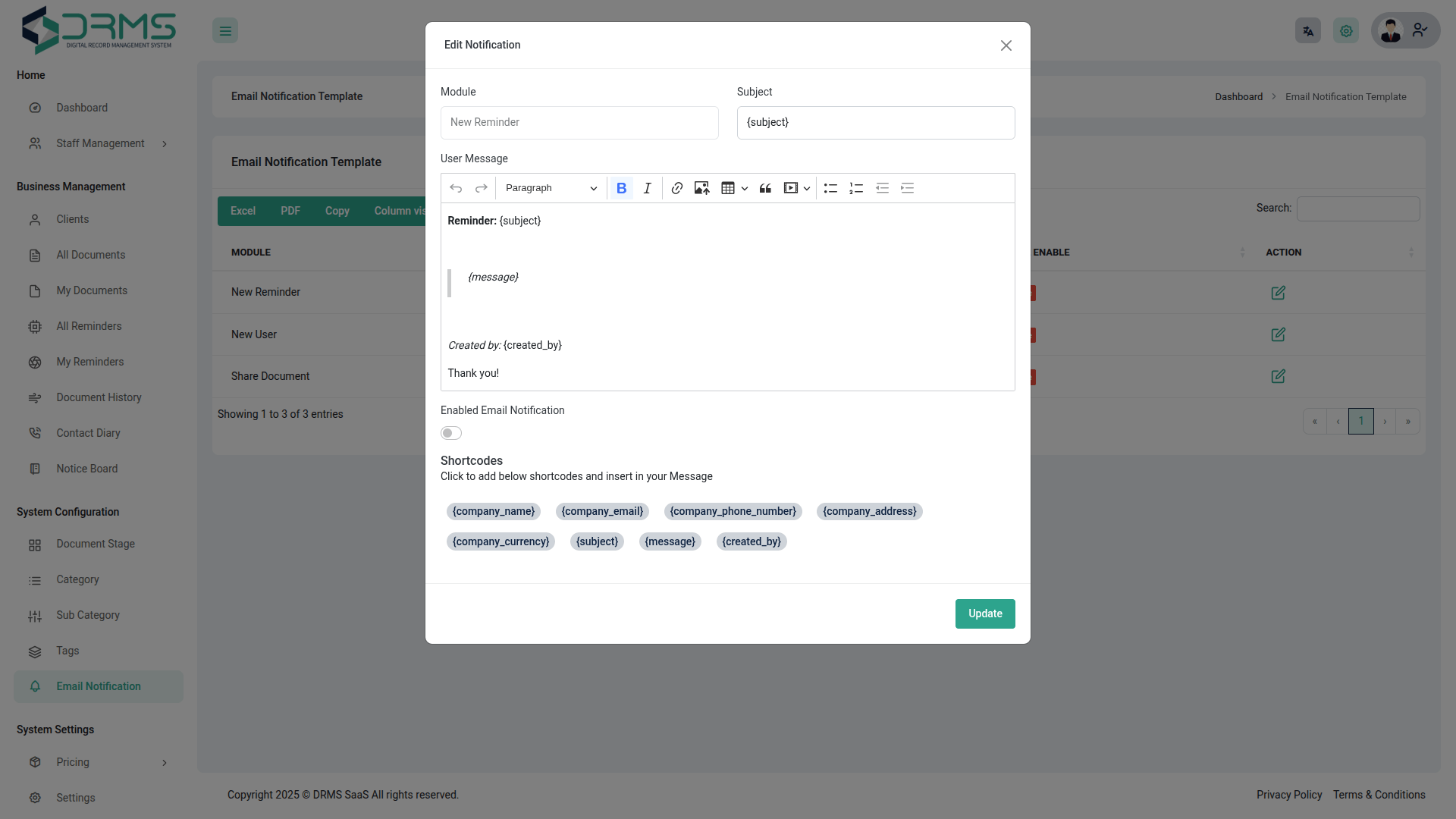The width and height of the screenshot is (1456, 819).
Task: Open All Reminders in sidebar
Action: 89,326
